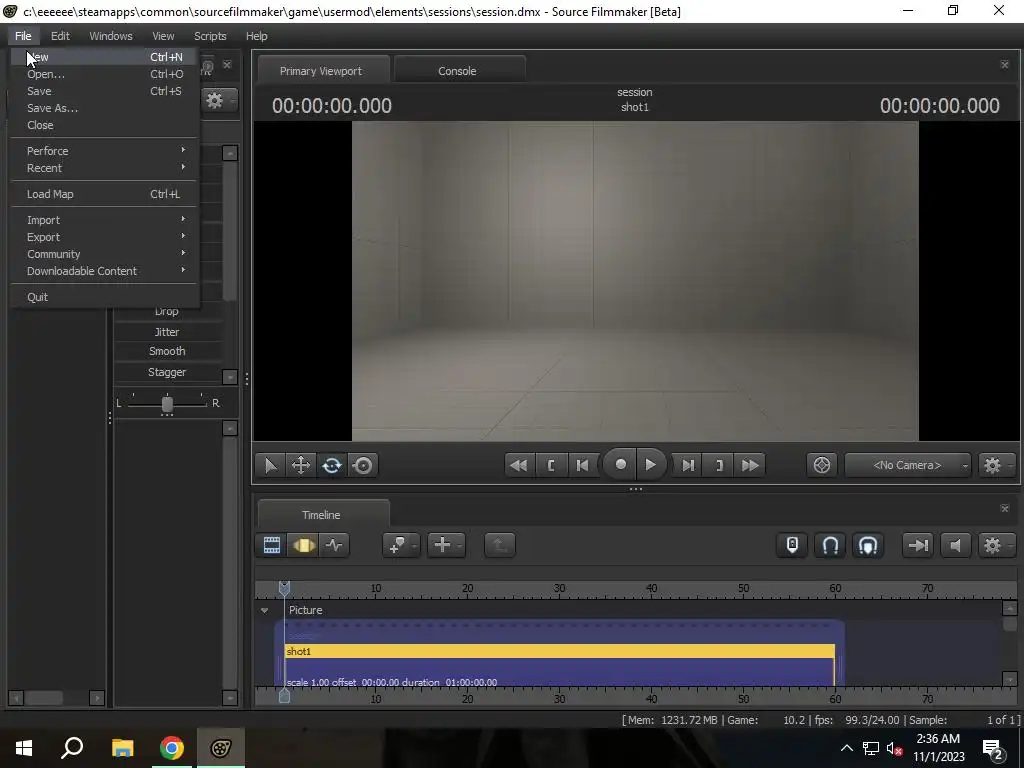Open the Edit menu
The width and height of the screenshot is (1024, 768).
click(x=60, y=36)
